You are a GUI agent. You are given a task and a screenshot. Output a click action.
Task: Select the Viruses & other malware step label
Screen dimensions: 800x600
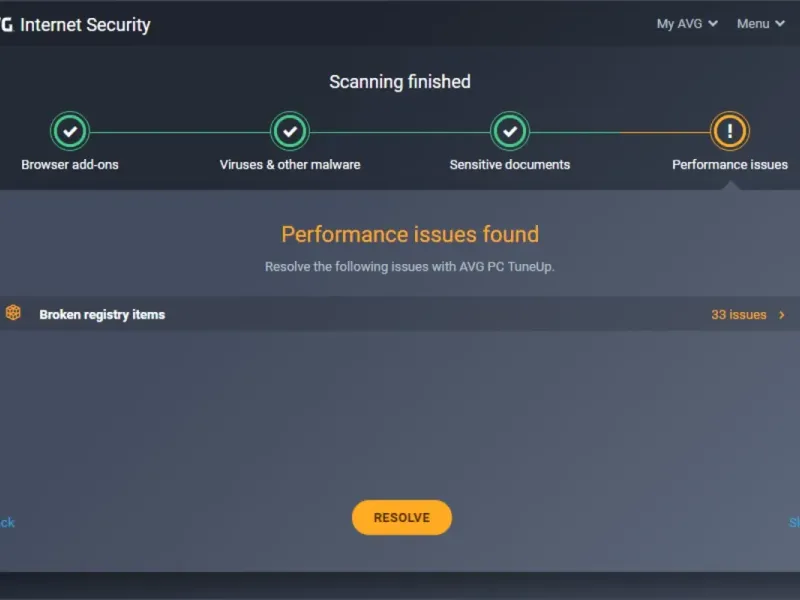(x=290, y=164)
